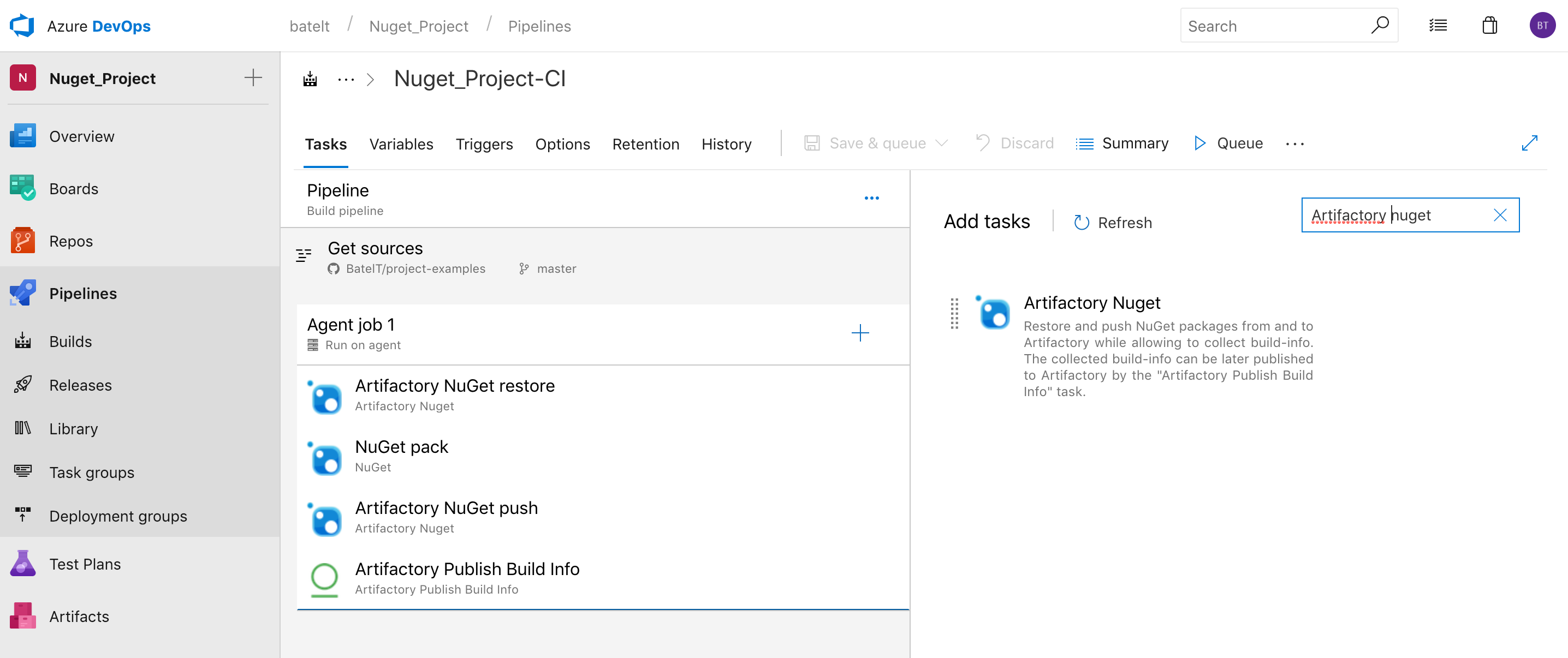The image size is (1568, 658).
Task: Clear the task search box text
Action: [1499, 216]
